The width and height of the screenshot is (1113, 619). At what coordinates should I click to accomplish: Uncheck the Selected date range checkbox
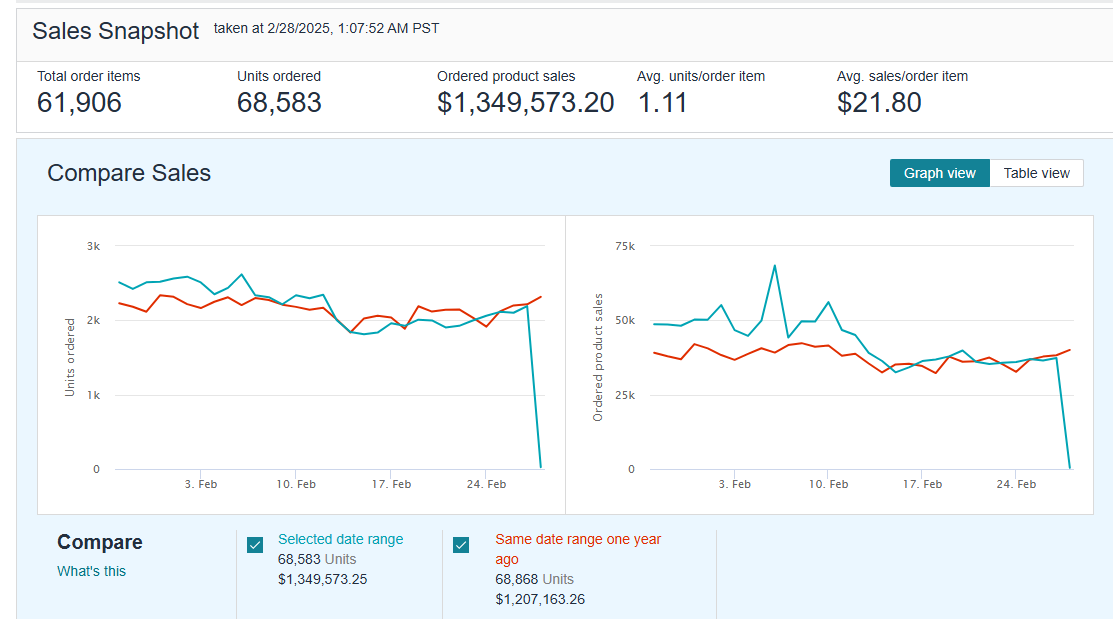(255, 545)
